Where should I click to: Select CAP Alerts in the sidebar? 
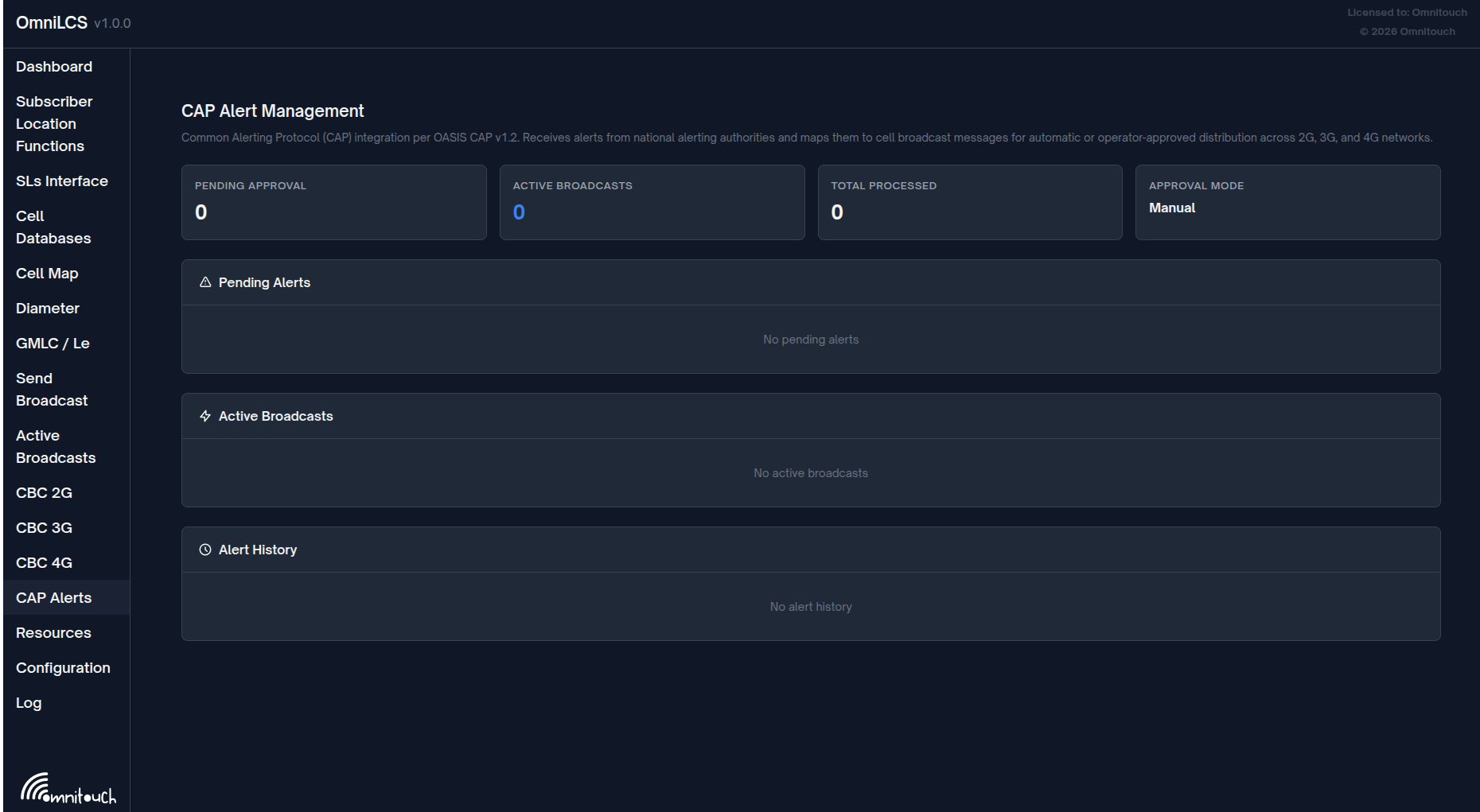[53, 597]
